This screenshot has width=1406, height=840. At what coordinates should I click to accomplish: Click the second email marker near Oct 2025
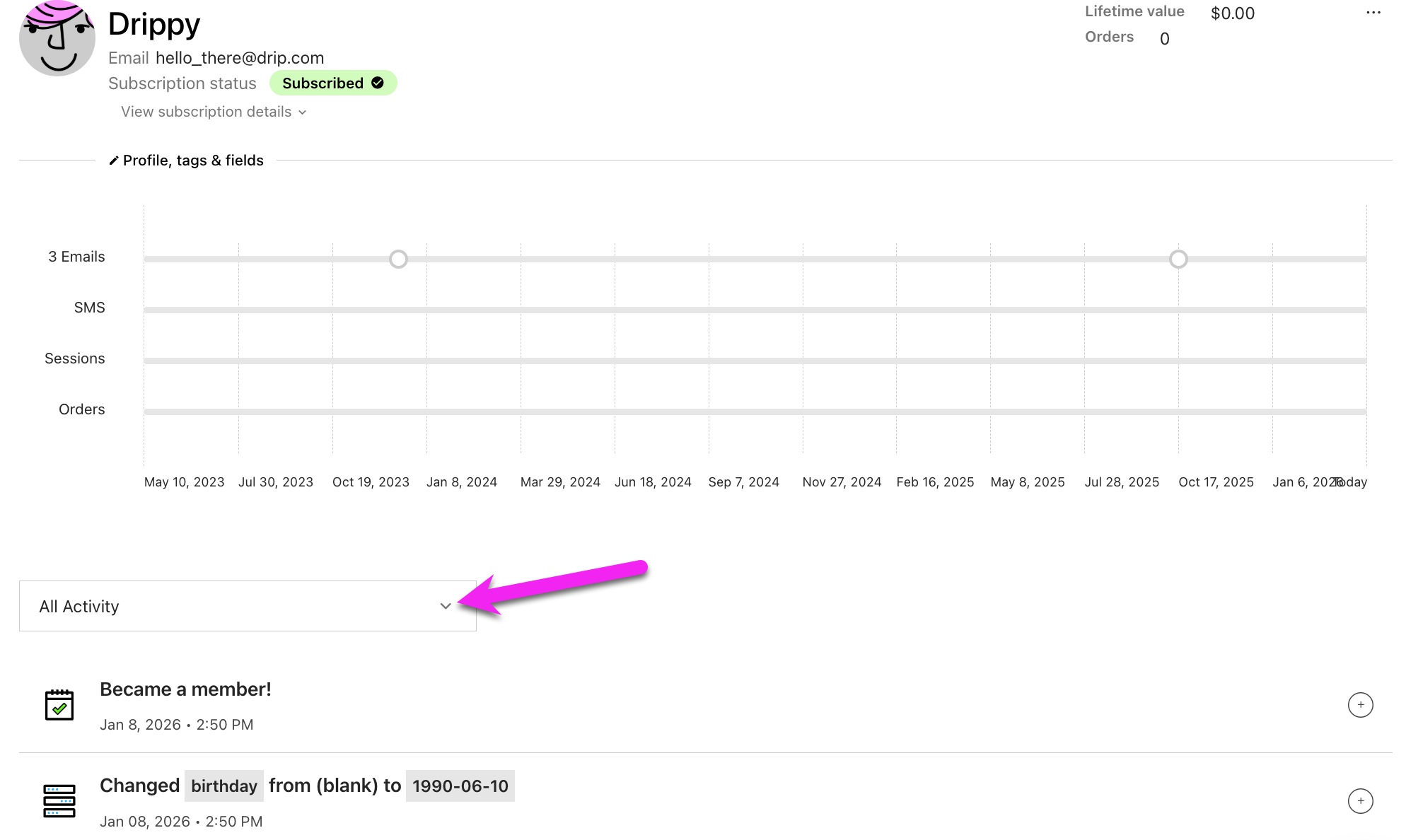pyautogui.click(x=1178, y=259)
